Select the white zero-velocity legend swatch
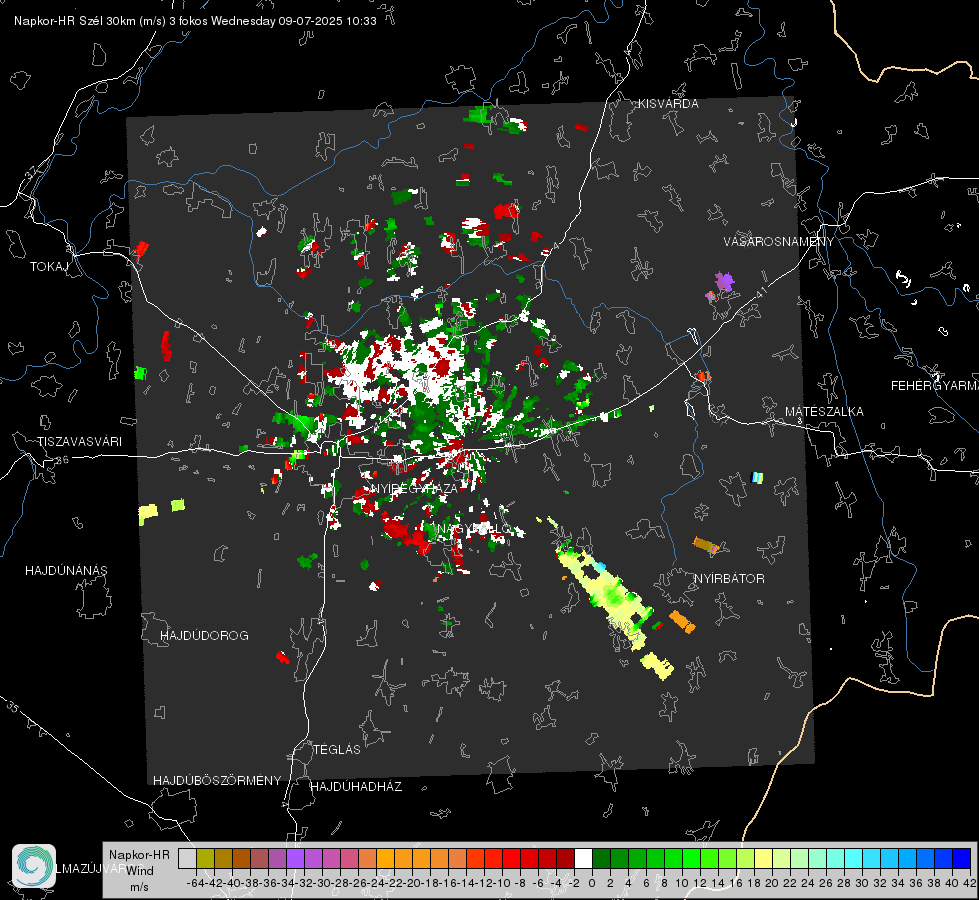The image size is (979, 900). click(x=583, y=859)
